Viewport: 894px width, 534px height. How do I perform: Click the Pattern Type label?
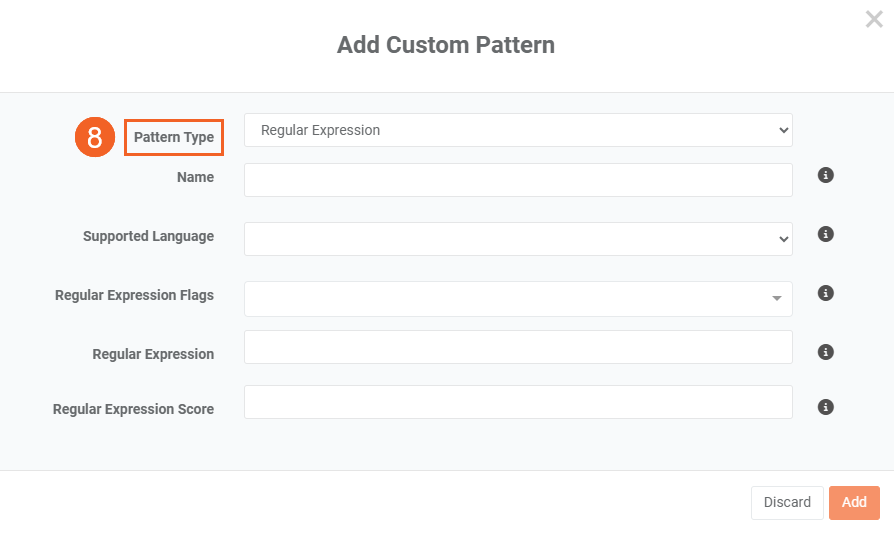click(x=174, y=137)
